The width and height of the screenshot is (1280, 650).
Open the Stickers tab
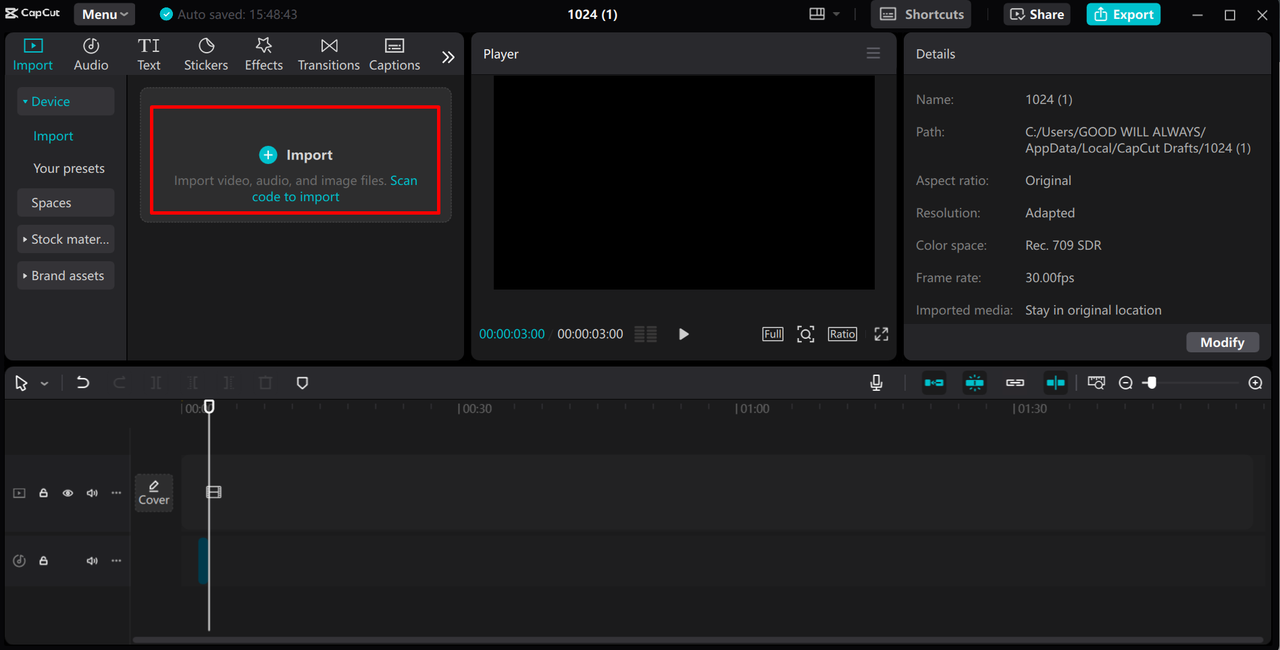pyautogui.click(x=206, y=55)
